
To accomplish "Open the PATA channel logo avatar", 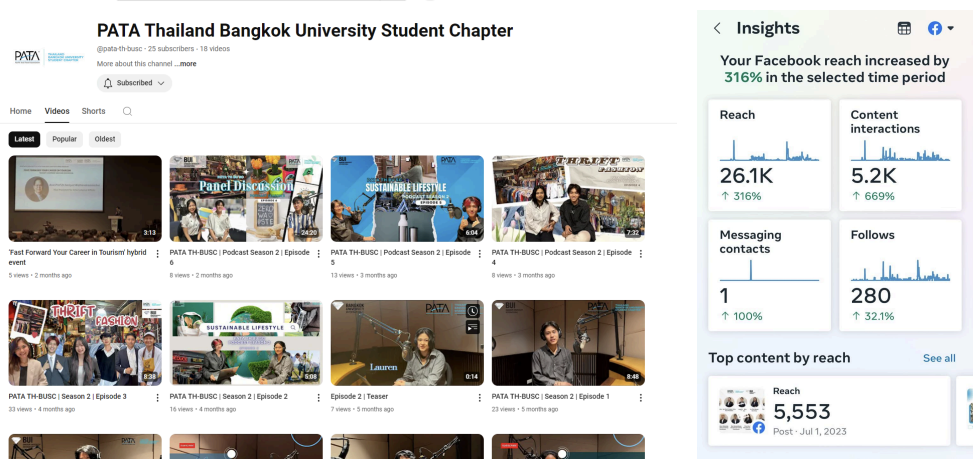I will [49, 57].
